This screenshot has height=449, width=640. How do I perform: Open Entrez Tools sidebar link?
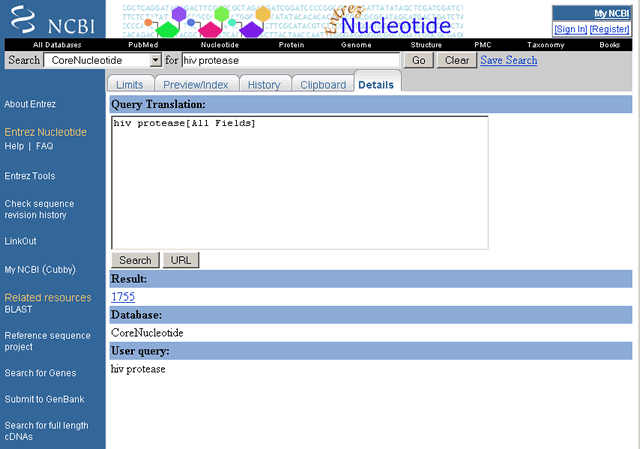(x=30, y=176)
